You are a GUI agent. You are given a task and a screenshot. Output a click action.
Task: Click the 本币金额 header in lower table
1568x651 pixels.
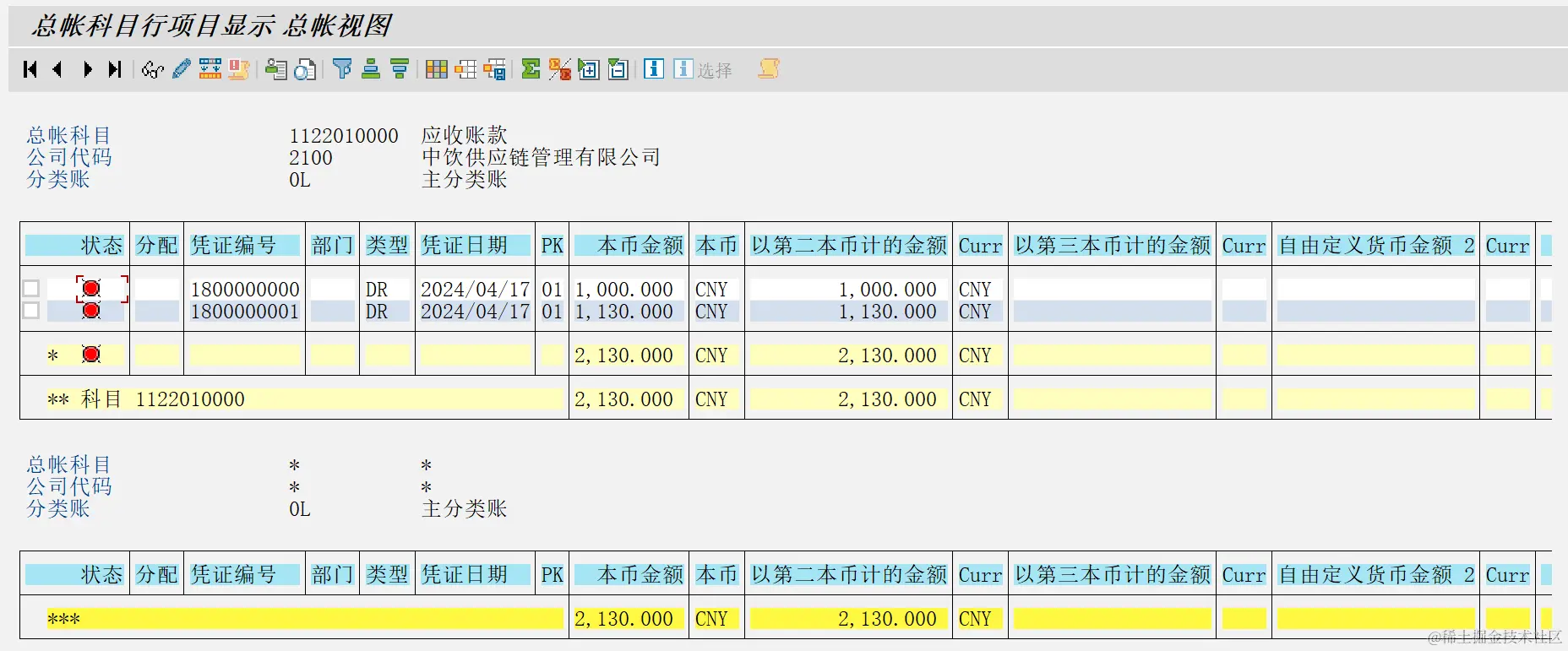[629, 575]
